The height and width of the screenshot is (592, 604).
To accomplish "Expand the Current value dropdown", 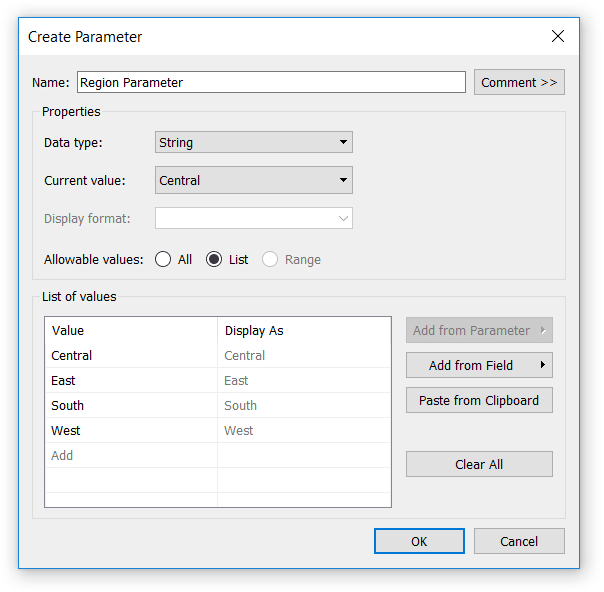I will 254,181.
